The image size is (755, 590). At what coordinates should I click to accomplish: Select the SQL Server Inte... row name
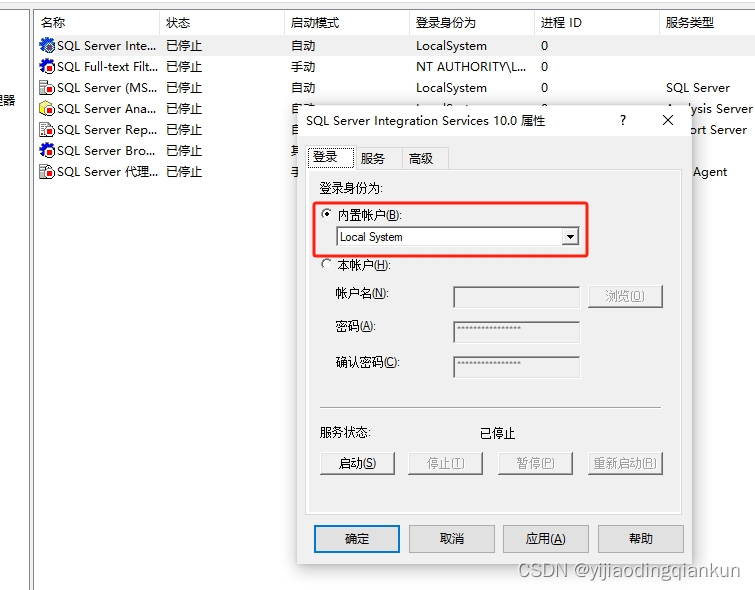tap(106, 46)
